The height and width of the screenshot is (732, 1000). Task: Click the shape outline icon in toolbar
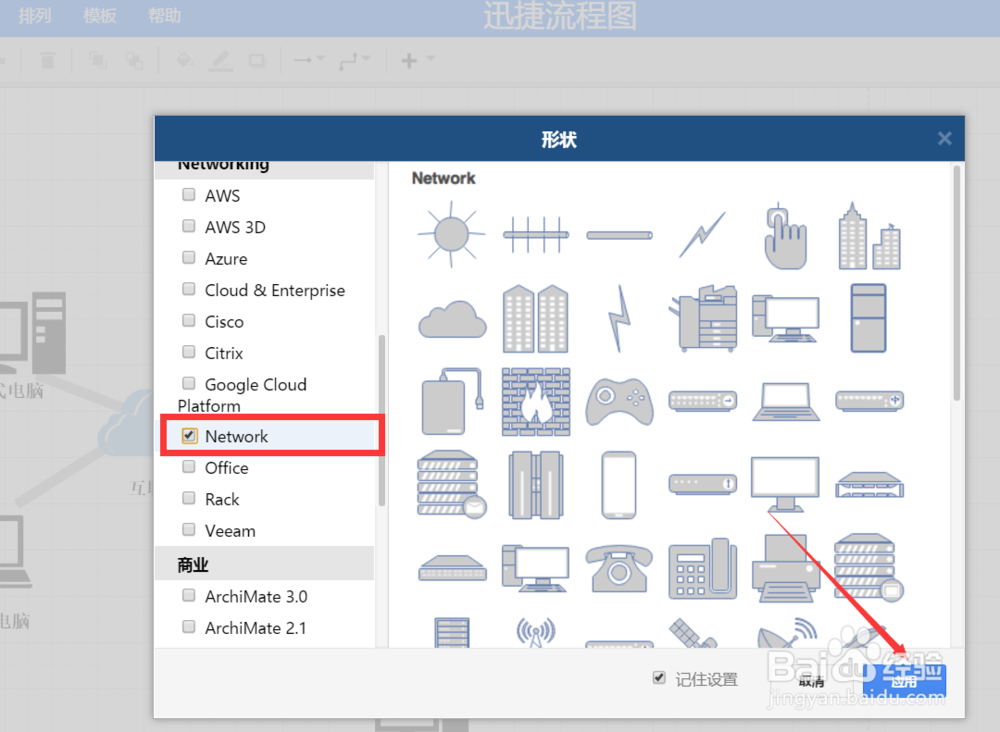pos(256,60)
